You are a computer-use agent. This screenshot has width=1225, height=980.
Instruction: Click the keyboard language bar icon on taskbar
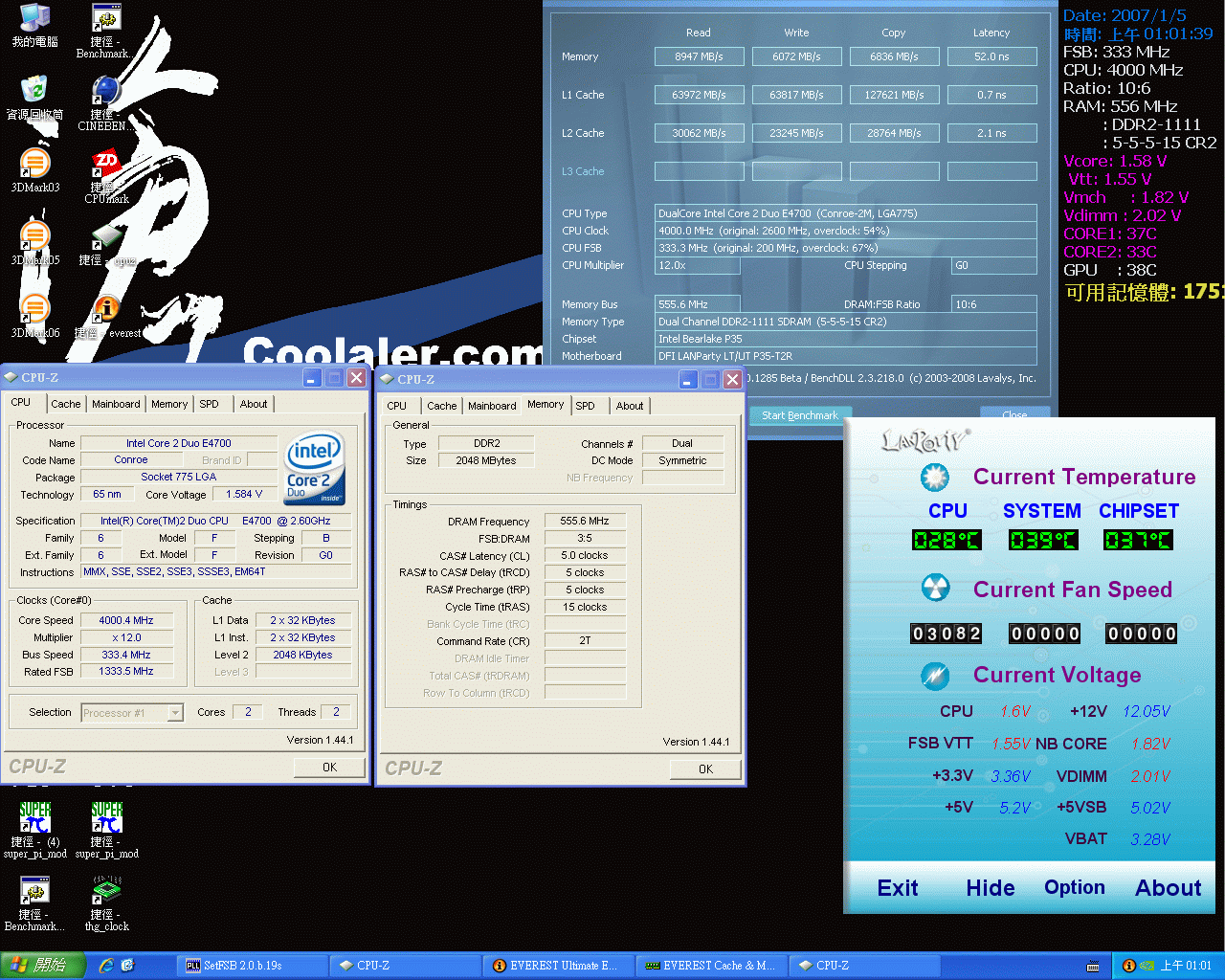(1093, 967)
